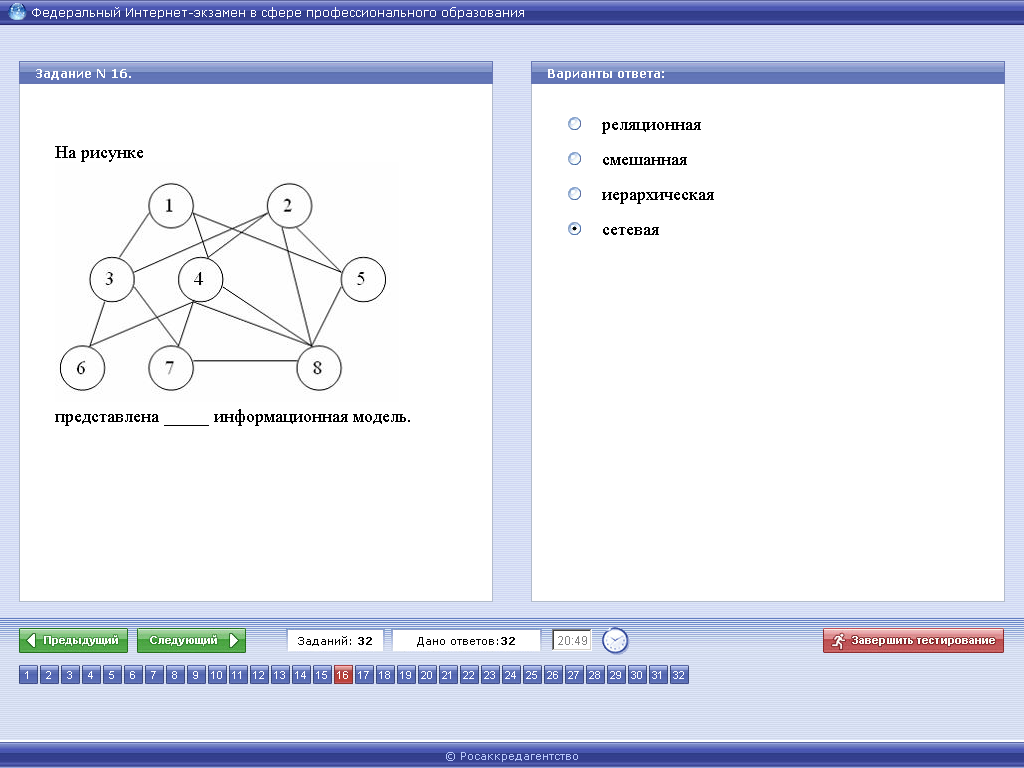Choose the 'иерархическая' answer option

click(574, 194)
